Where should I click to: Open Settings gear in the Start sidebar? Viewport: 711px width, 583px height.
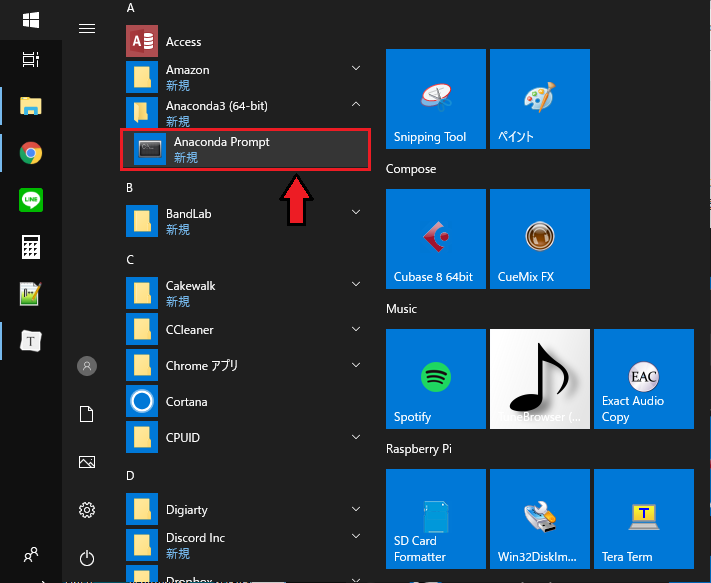[87, 510]
